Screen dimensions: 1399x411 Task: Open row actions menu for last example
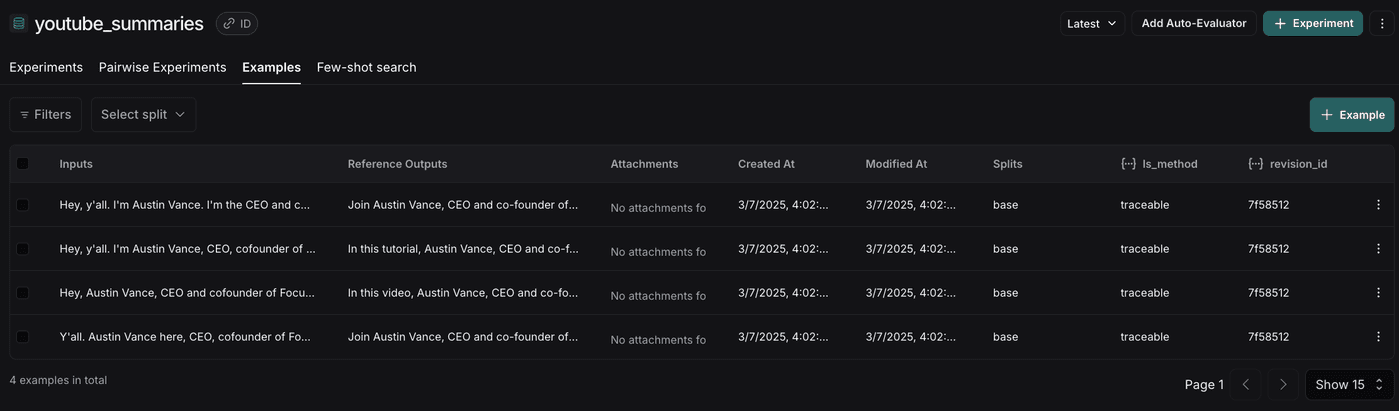coord(1379,337)
